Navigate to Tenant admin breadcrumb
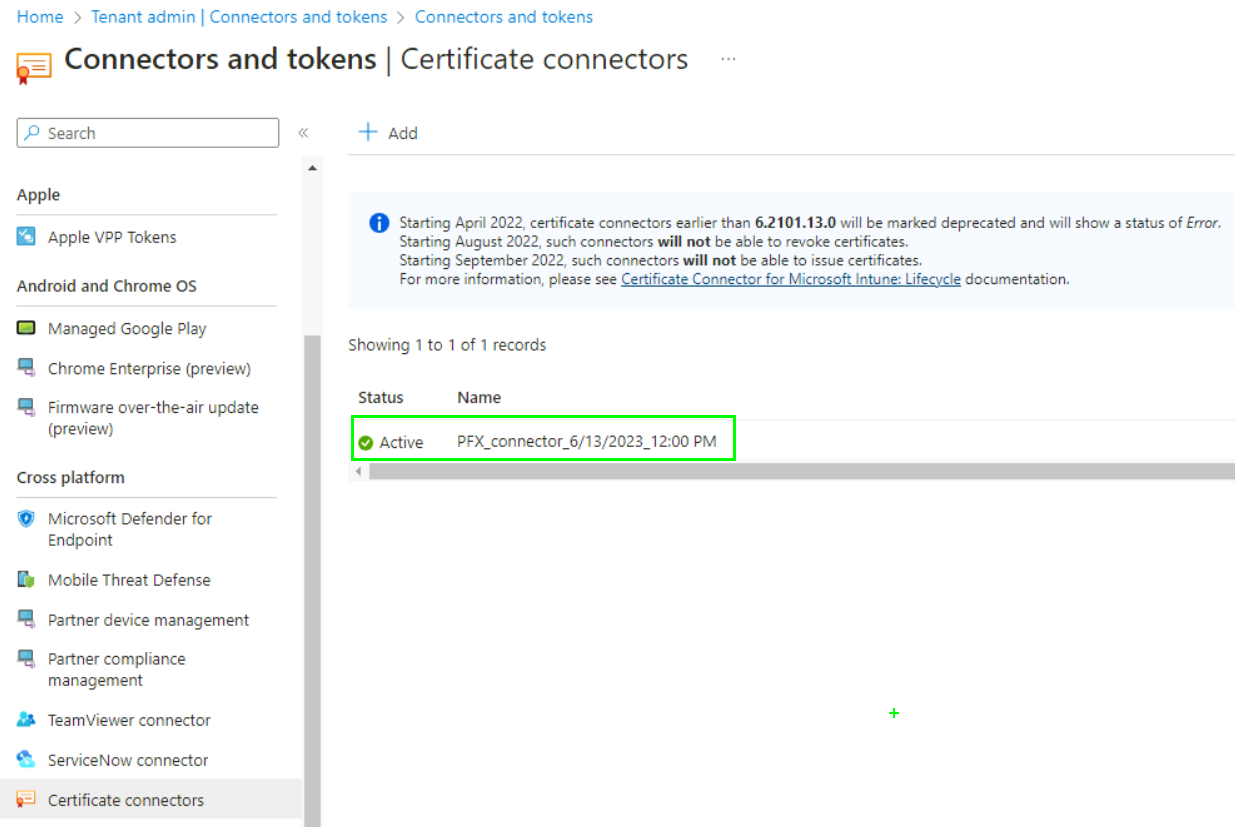This screenshot has height=827, width=1235. click(239, 17)
